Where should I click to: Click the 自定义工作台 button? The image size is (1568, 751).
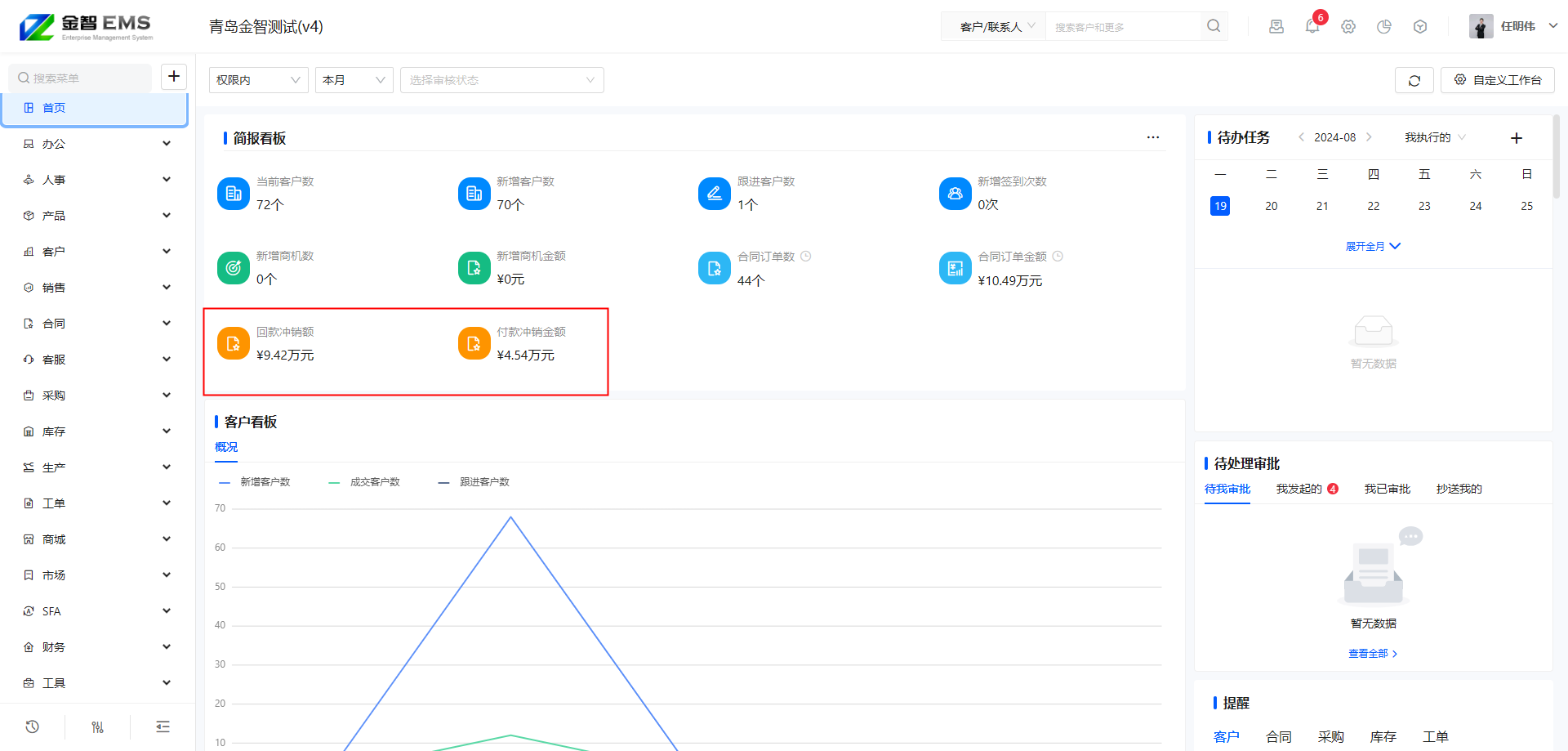tap(1498, 80)
